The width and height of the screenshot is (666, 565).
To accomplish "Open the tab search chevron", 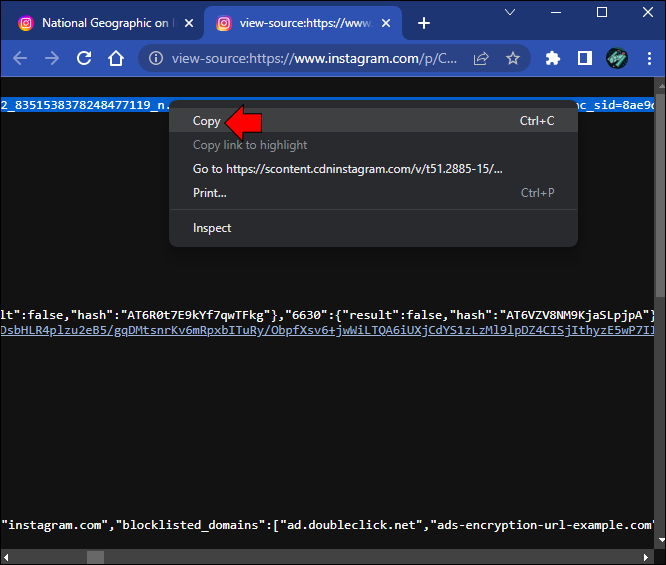I will click(x=510, y=12).
